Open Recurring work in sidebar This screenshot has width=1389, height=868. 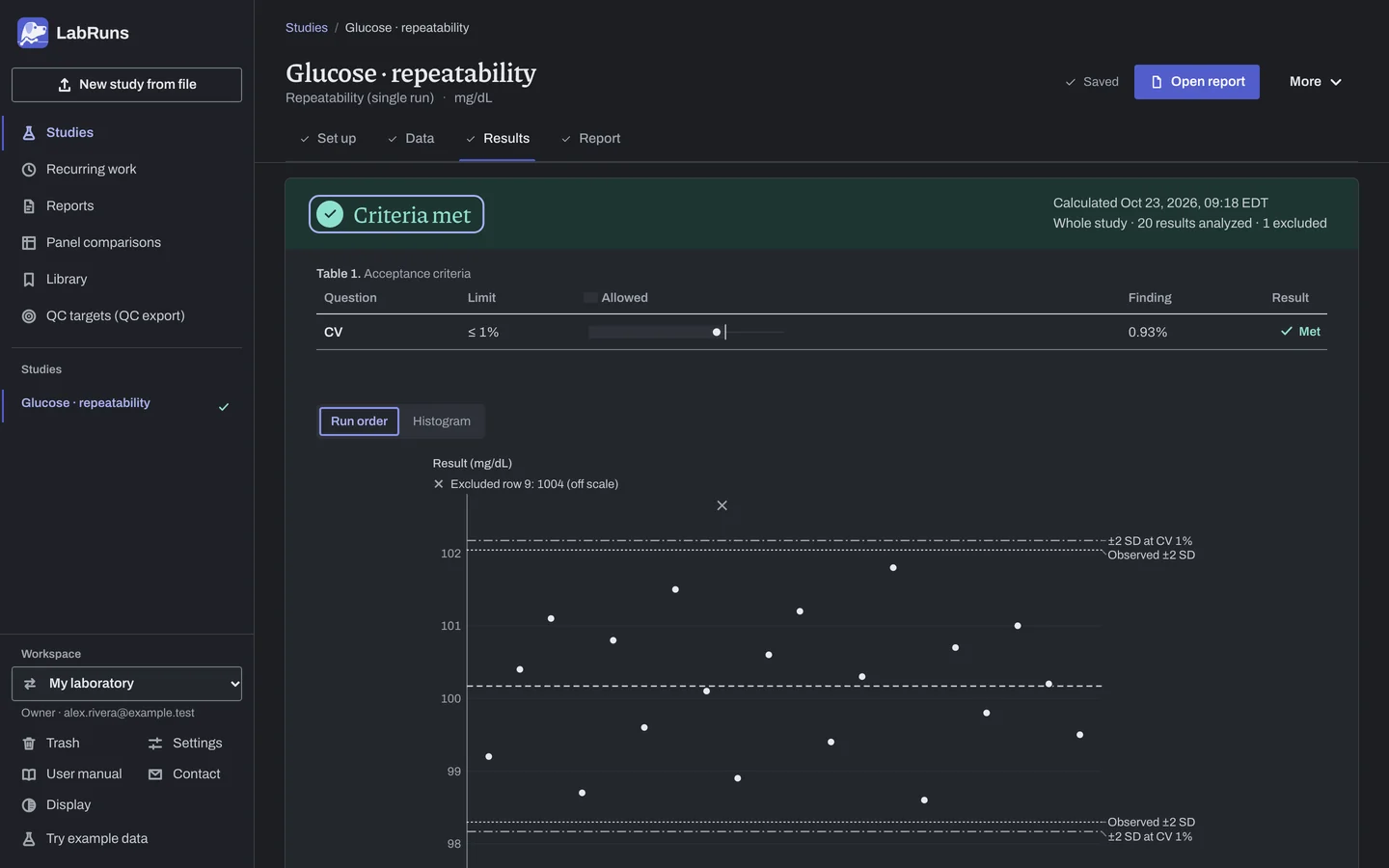[126, 170]
